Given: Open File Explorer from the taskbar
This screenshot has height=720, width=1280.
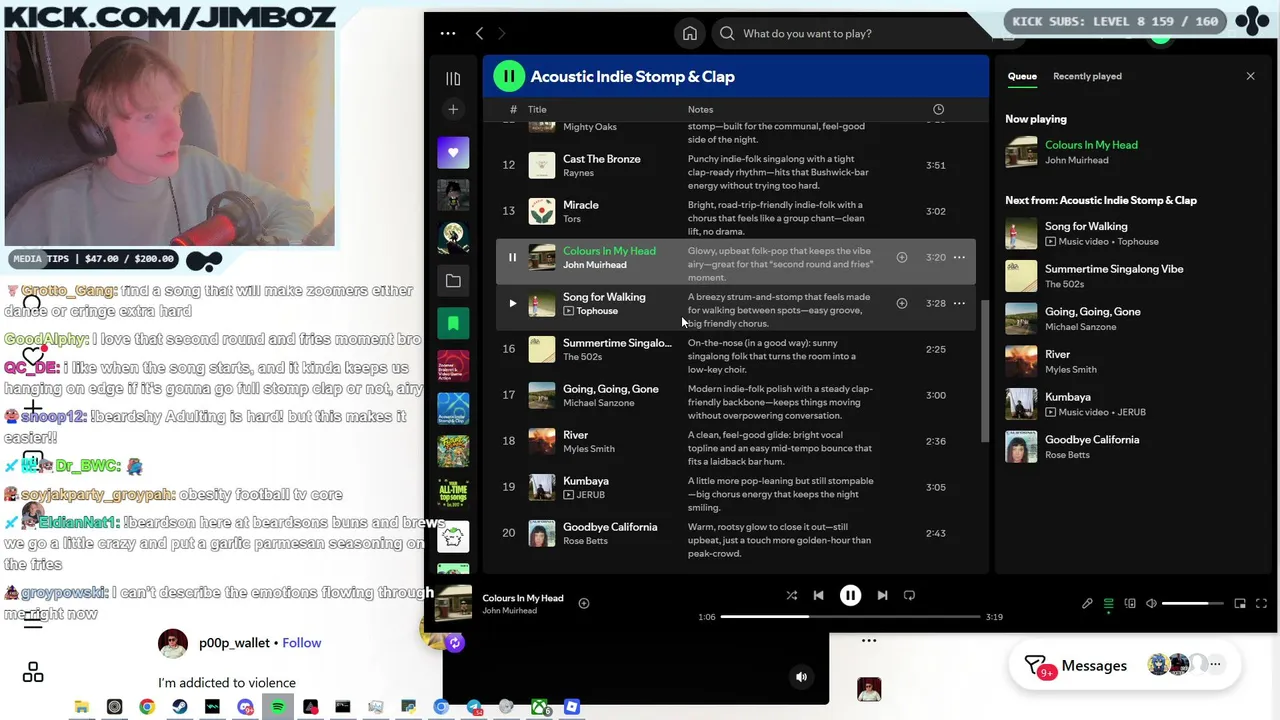Looking at the screenshot, I should pyautogui.click(x=82, y=707).
